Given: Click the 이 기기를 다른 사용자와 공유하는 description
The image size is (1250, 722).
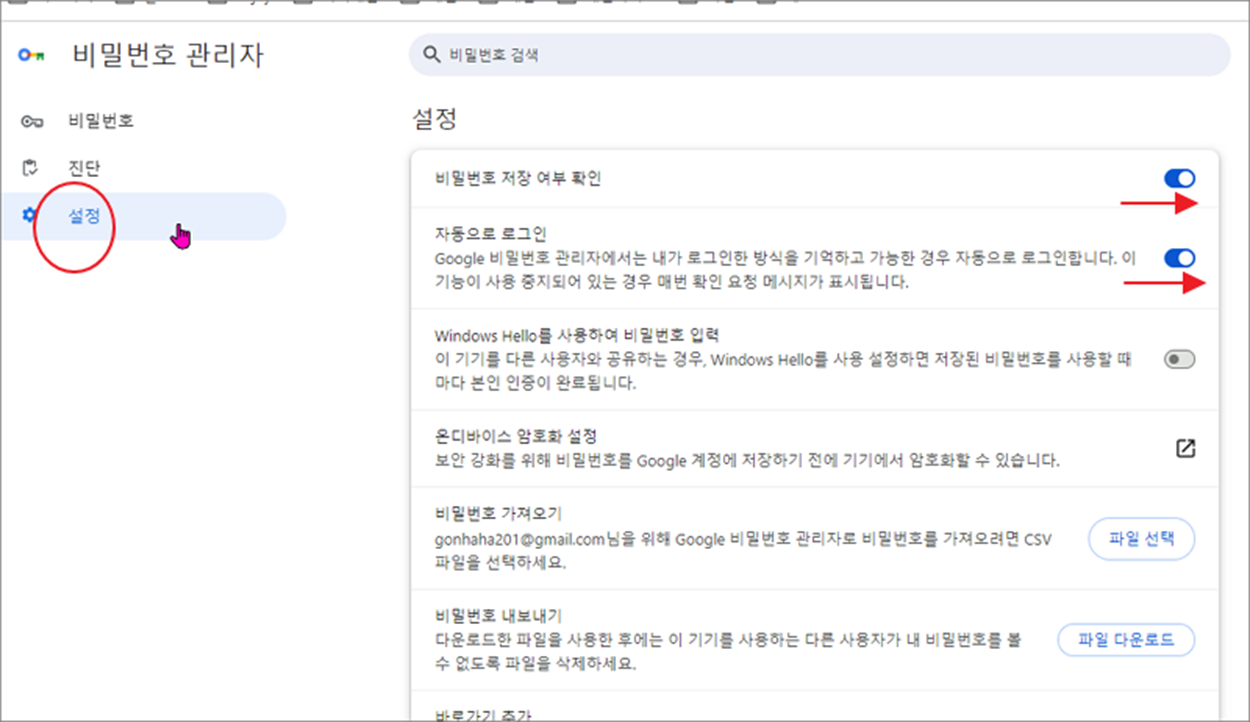Looking at the screenshot, I should pos(783,371).
